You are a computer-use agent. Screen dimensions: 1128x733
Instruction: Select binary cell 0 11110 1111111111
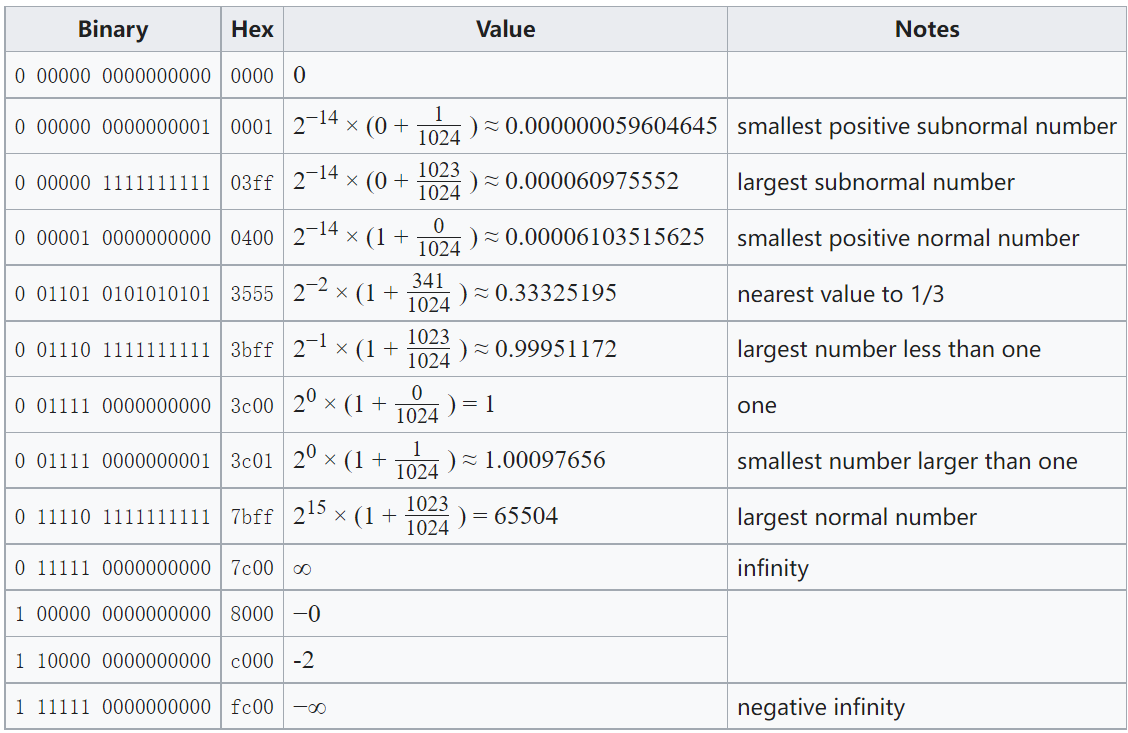click(x=113, y=517)
